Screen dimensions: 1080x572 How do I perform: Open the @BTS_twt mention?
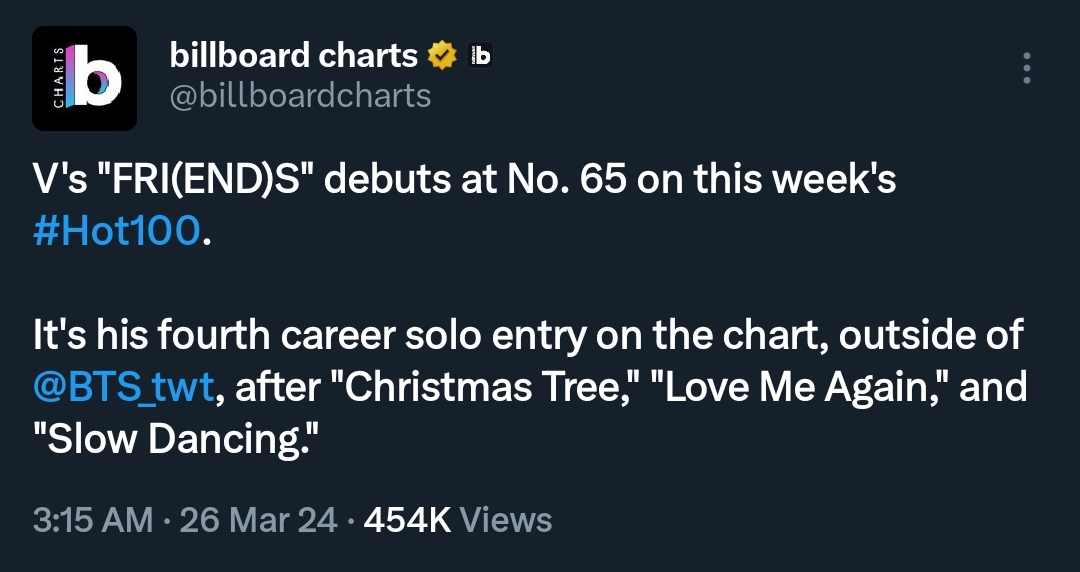click(122, 385)
